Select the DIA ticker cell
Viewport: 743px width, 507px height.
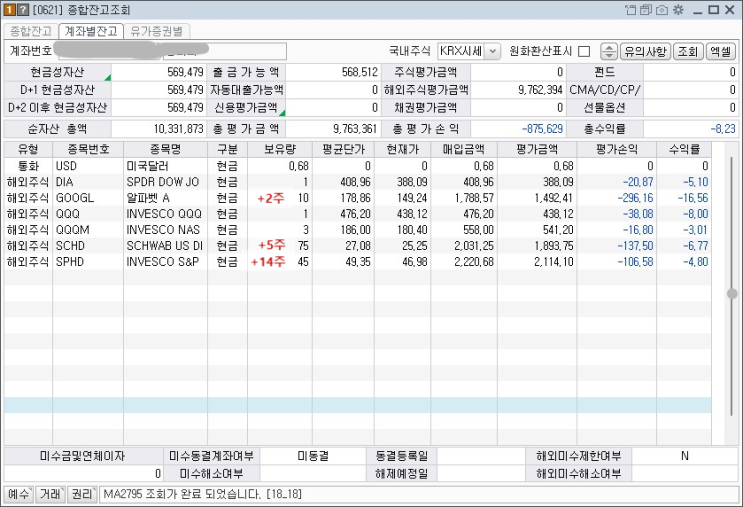tap(88, 182)
